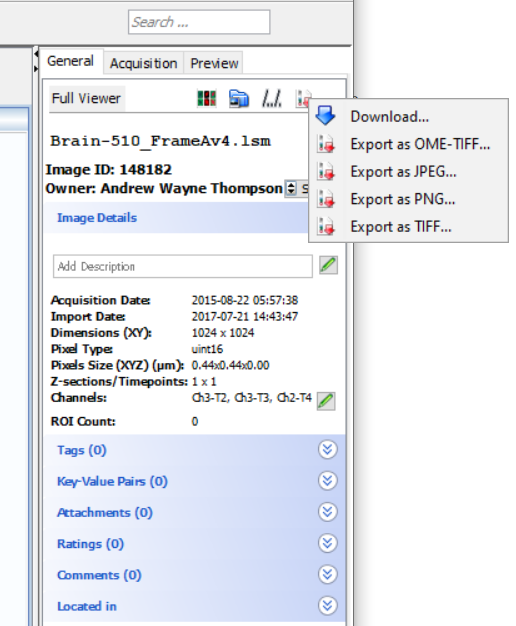Click the analysis ruler icon in toolbar
The width and height of the screenshot is (516, 626).
point(272,99)
